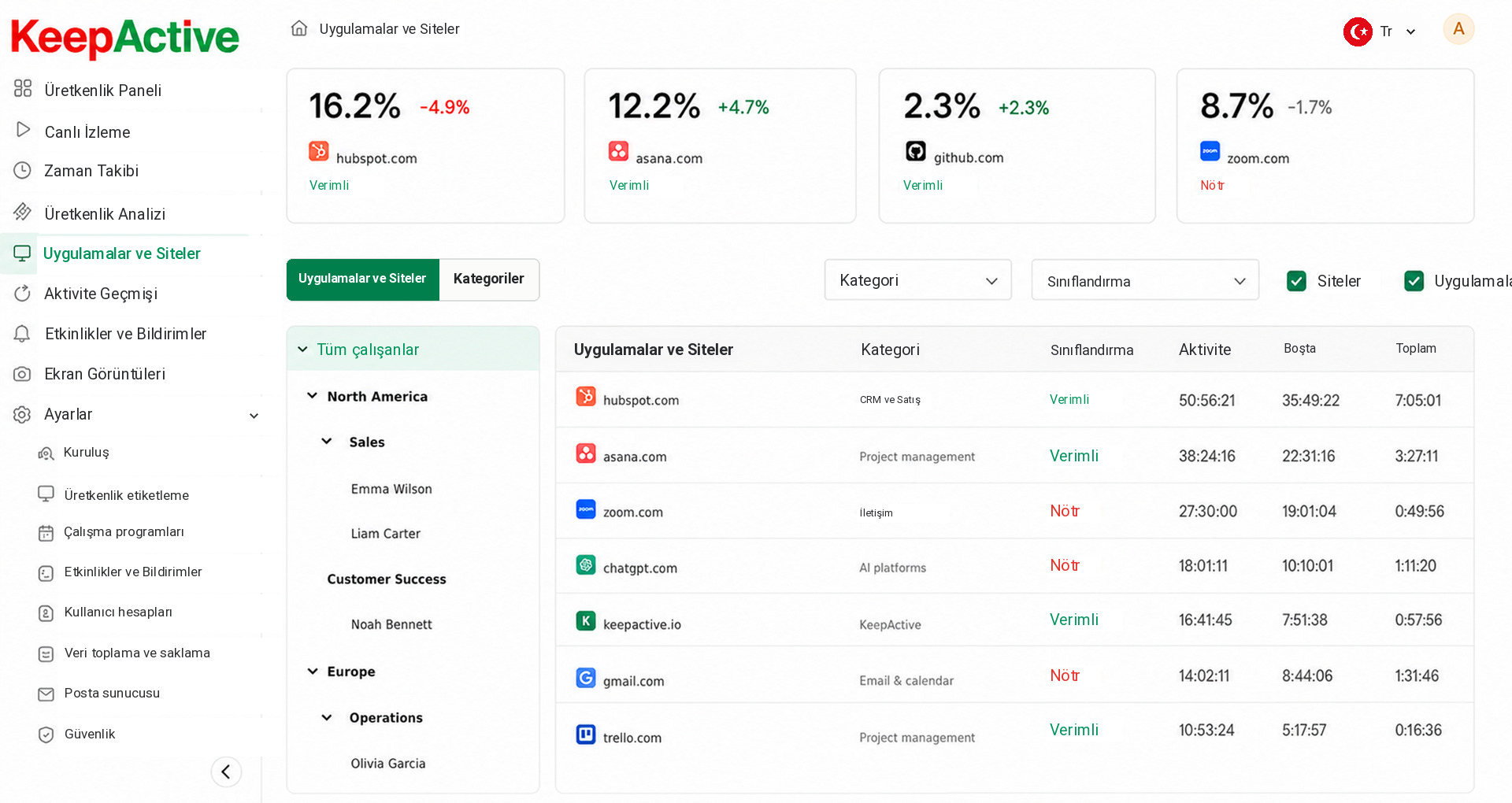The height and width of the screenshot is (803, 1512).
Task: Sort by the Boşta column header
Action: click(x=1299, y=348)
